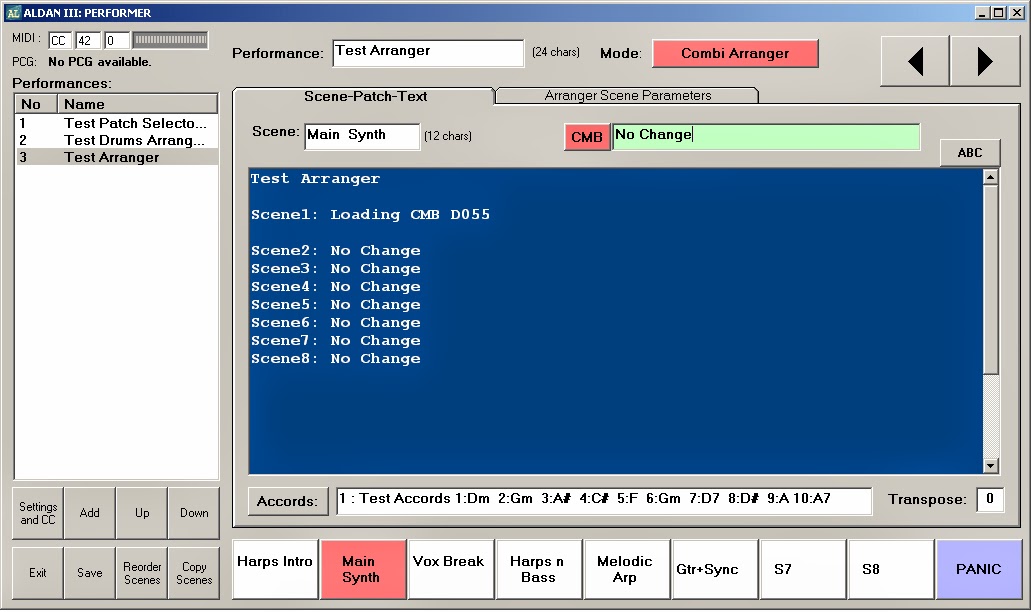Open Reorder Scenes
The height and width of the screenshot is (612, 1031).
click(x=142, y=573)
